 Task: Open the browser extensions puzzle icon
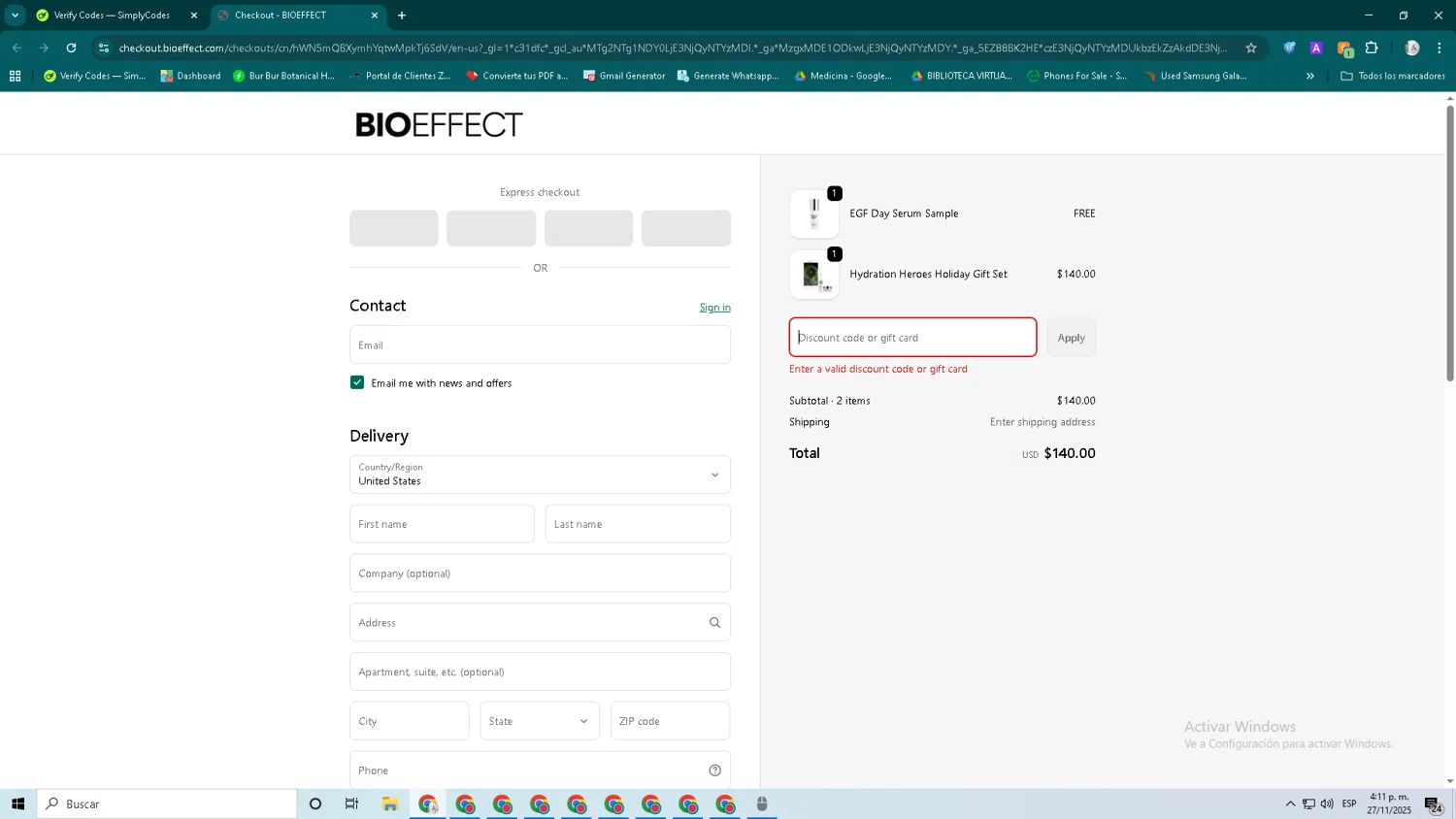[x=1372, y=48]
